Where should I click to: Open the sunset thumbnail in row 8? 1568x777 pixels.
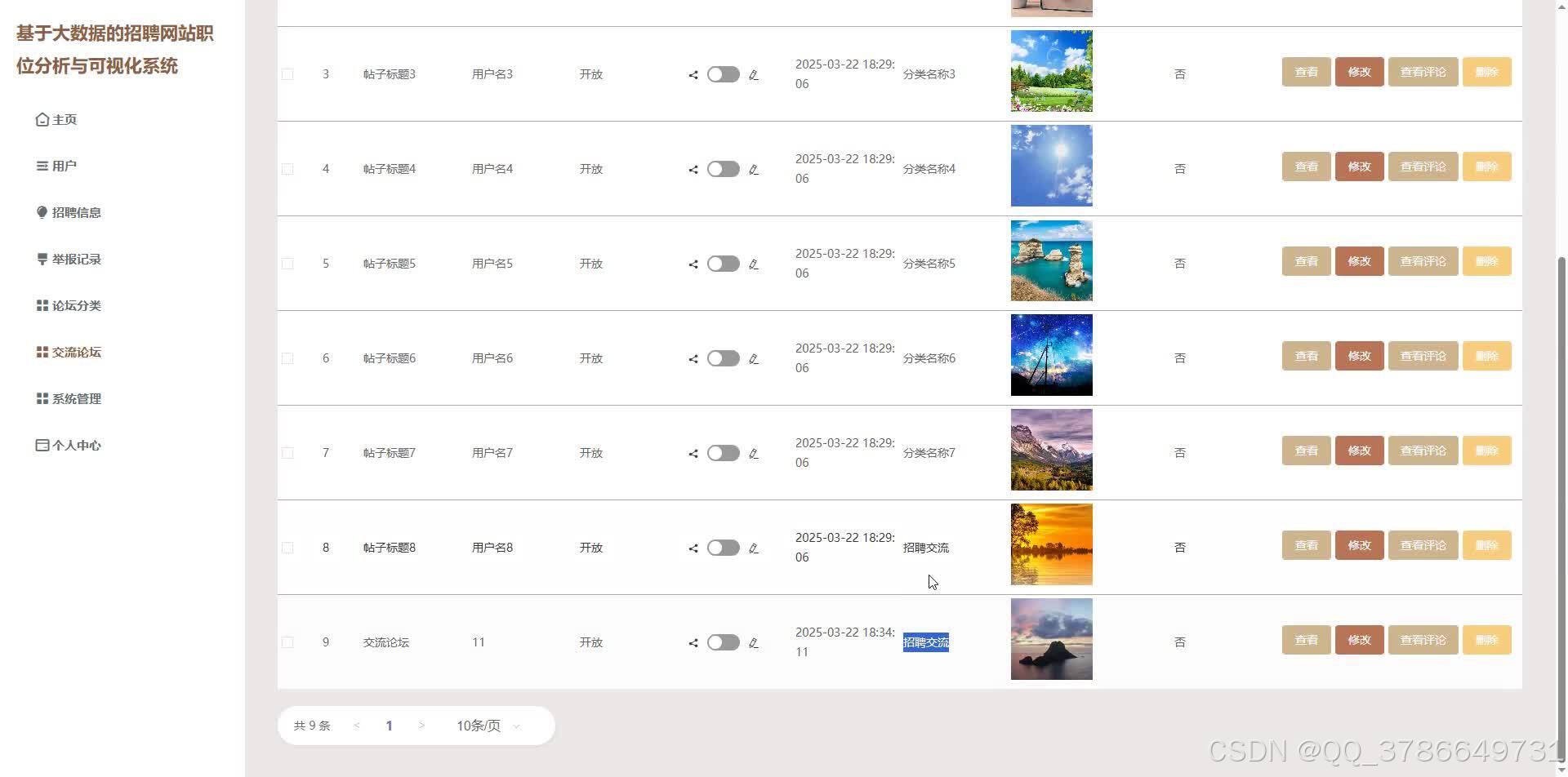coord(1051,544)
